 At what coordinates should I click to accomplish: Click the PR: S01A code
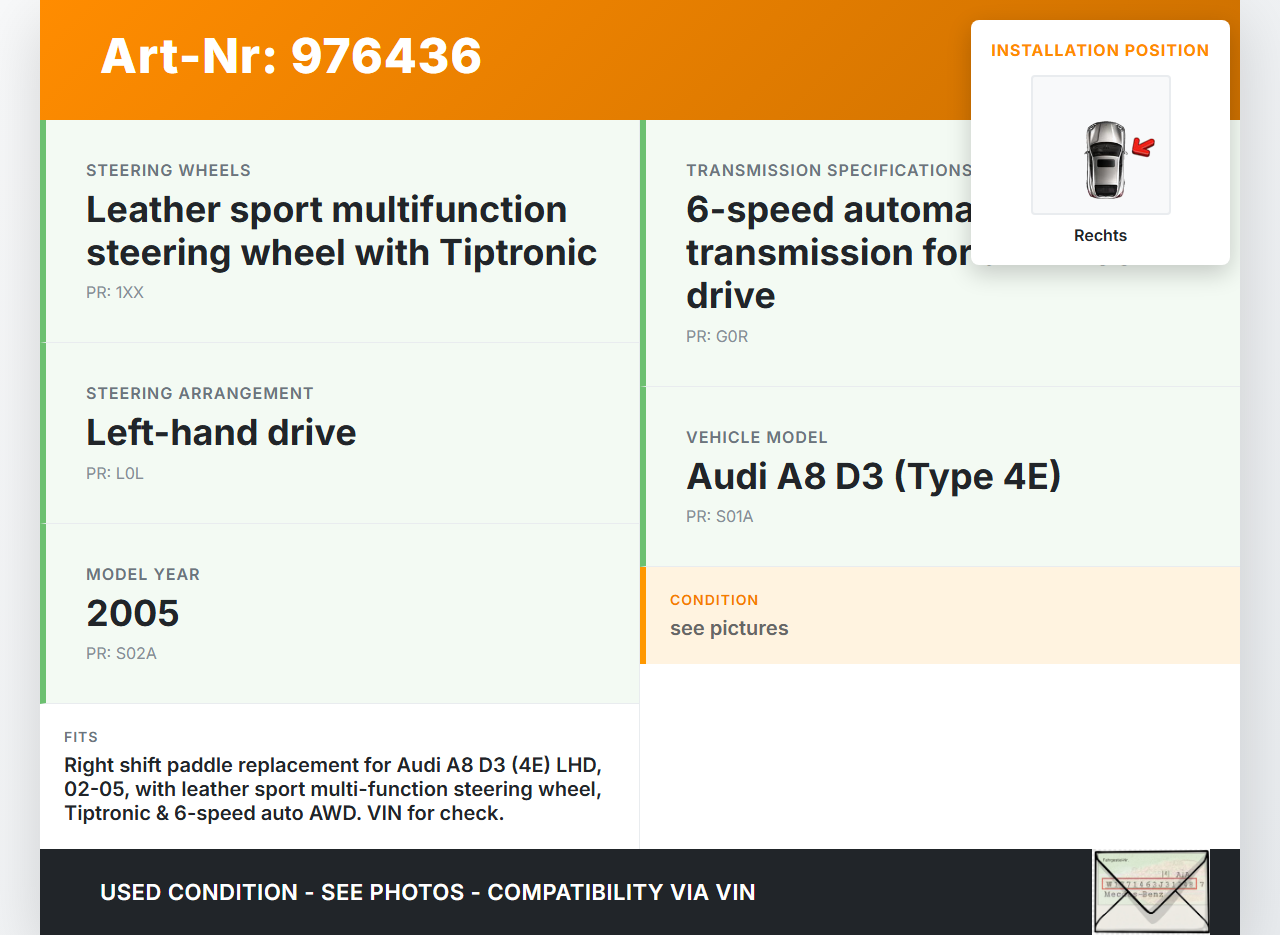click(x=720, y=517)
